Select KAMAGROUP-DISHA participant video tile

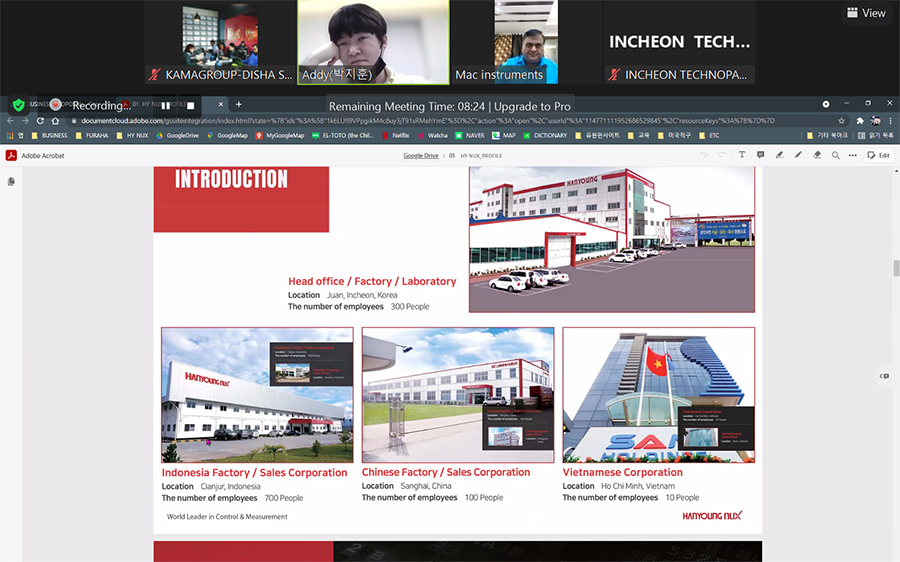(220, 42)
